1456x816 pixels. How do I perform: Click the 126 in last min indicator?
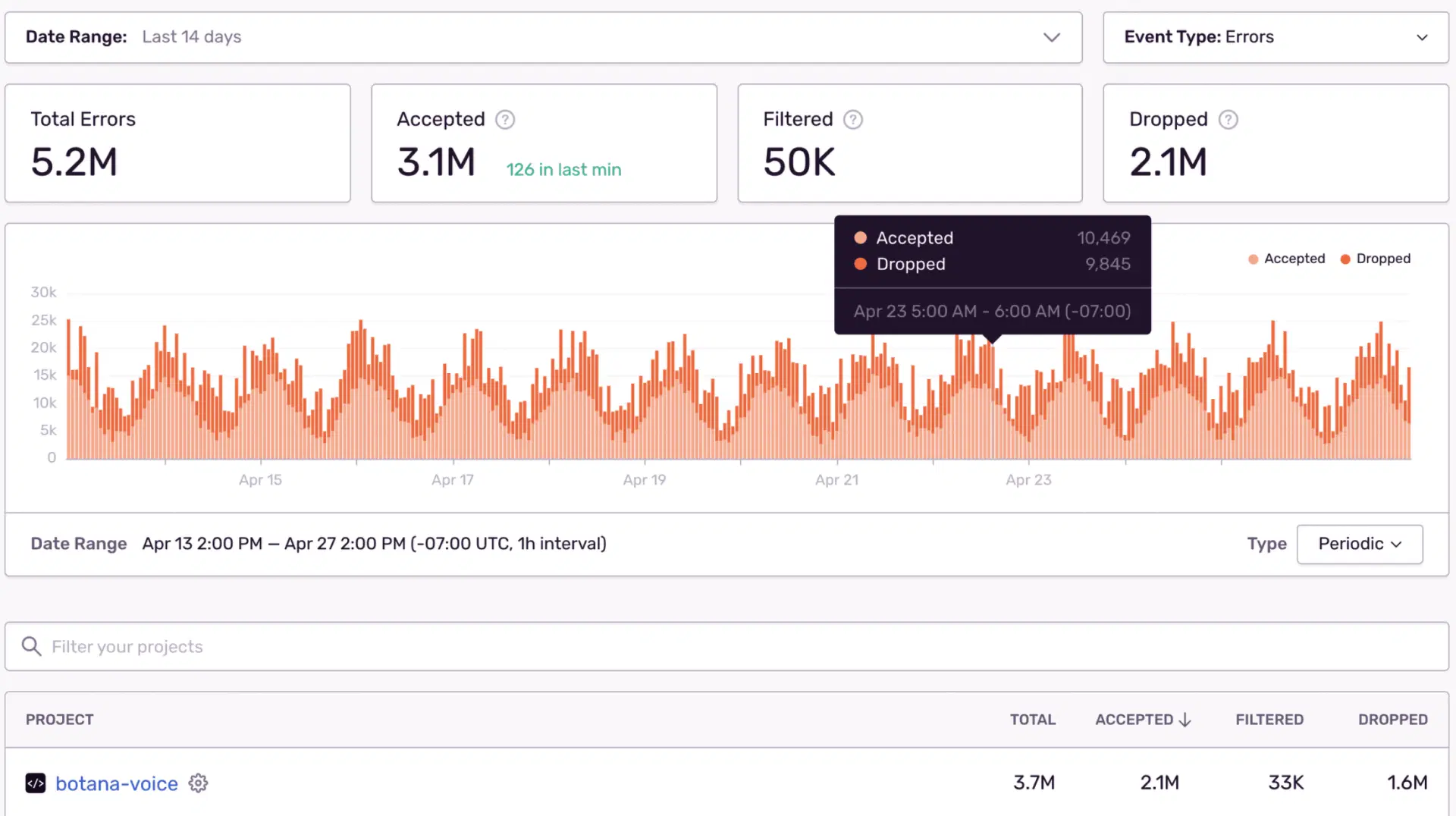pos(564,169)
